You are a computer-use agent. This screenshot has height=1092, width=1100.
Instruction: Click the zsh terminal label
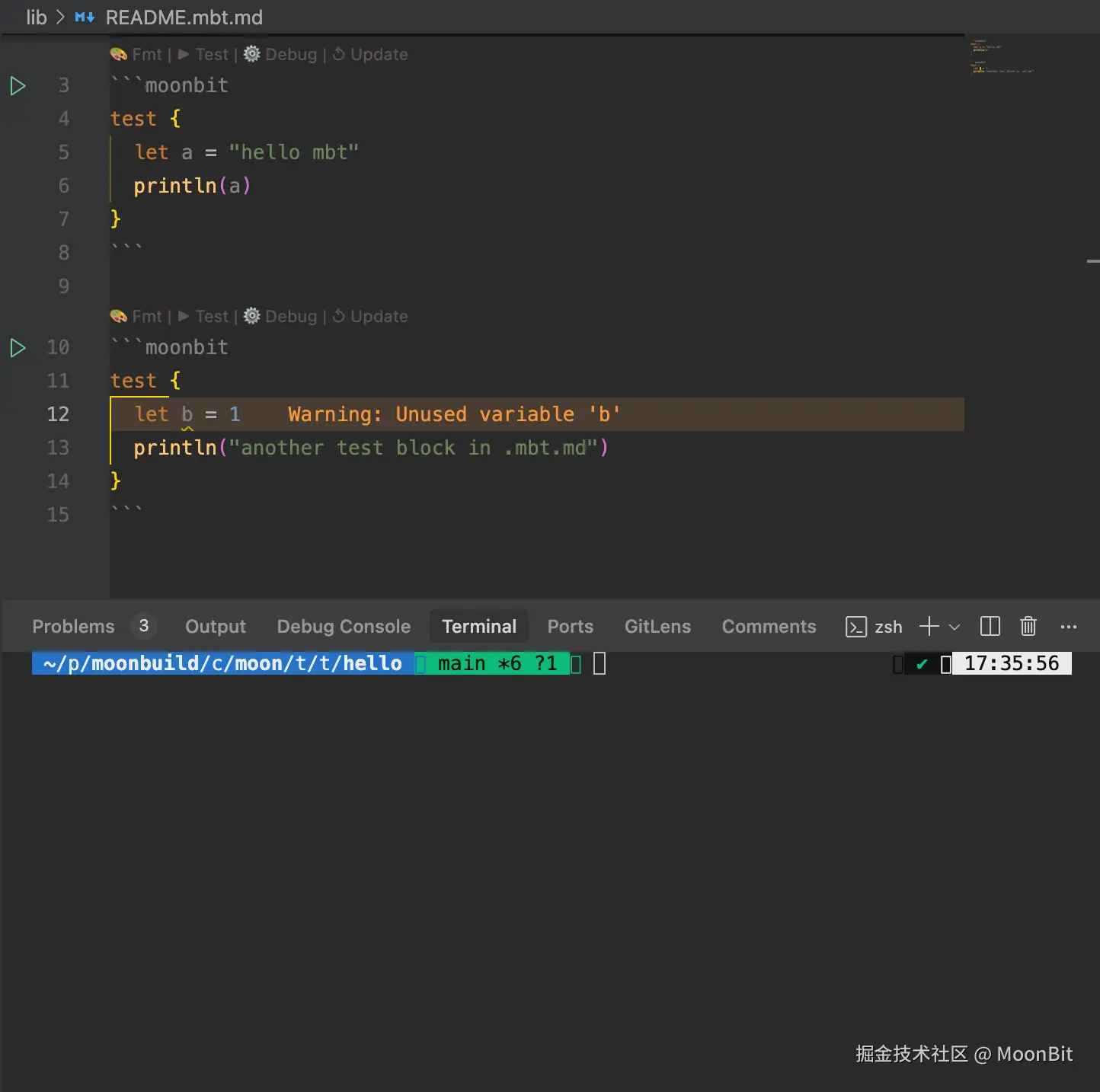888,627
